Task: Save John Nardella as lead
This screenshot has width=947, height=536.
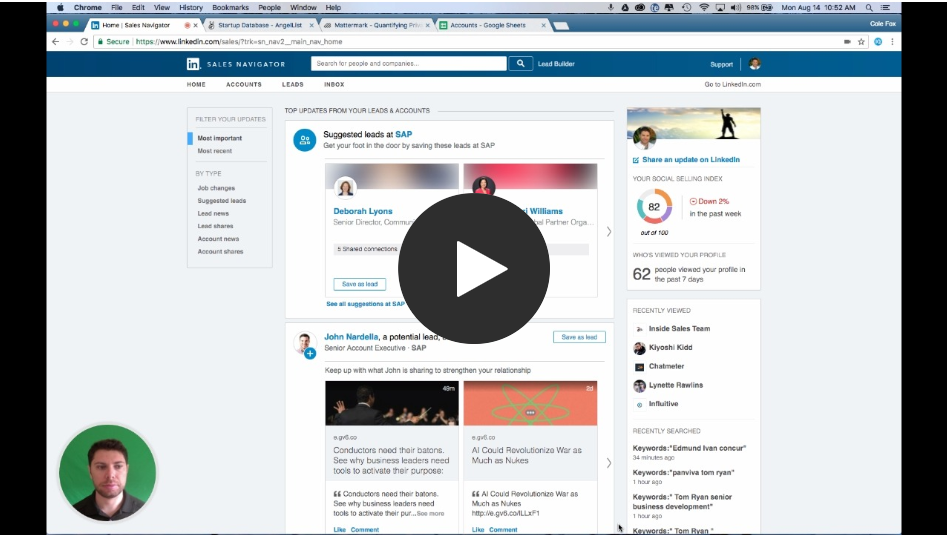Action: (x=579, y=337)
